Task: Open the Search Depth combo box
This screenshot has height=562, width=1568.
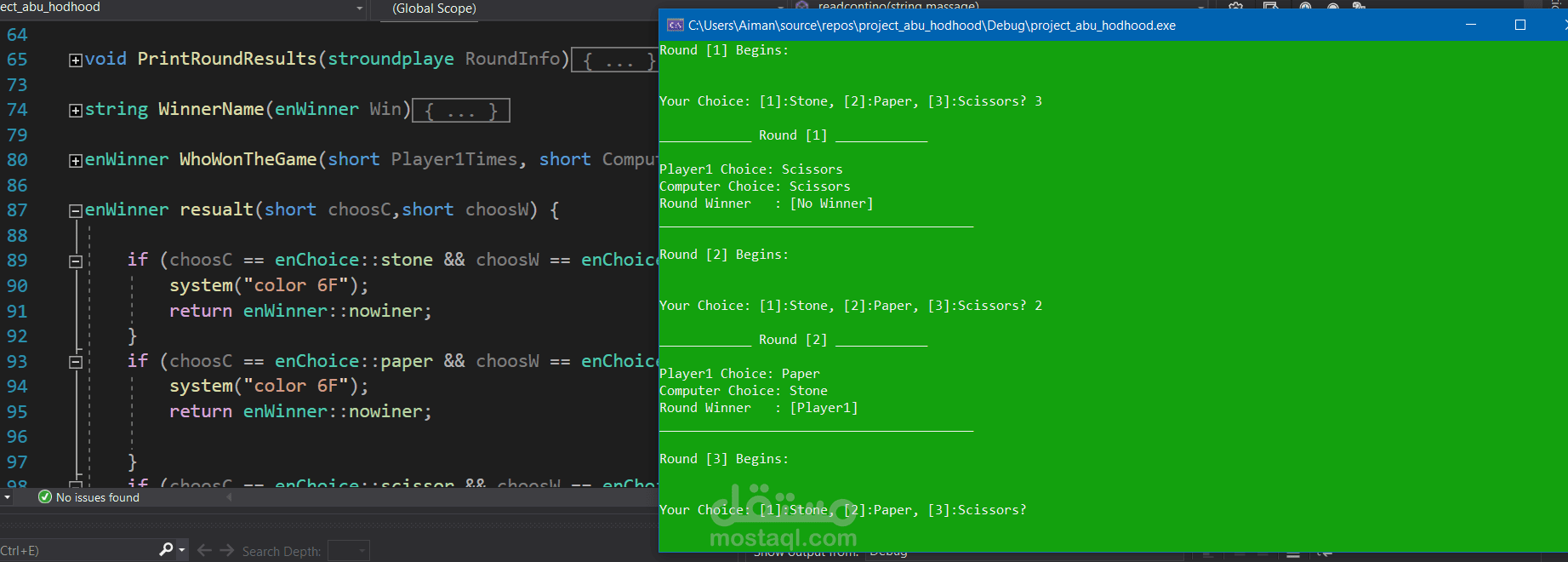Action: [349, 551]
